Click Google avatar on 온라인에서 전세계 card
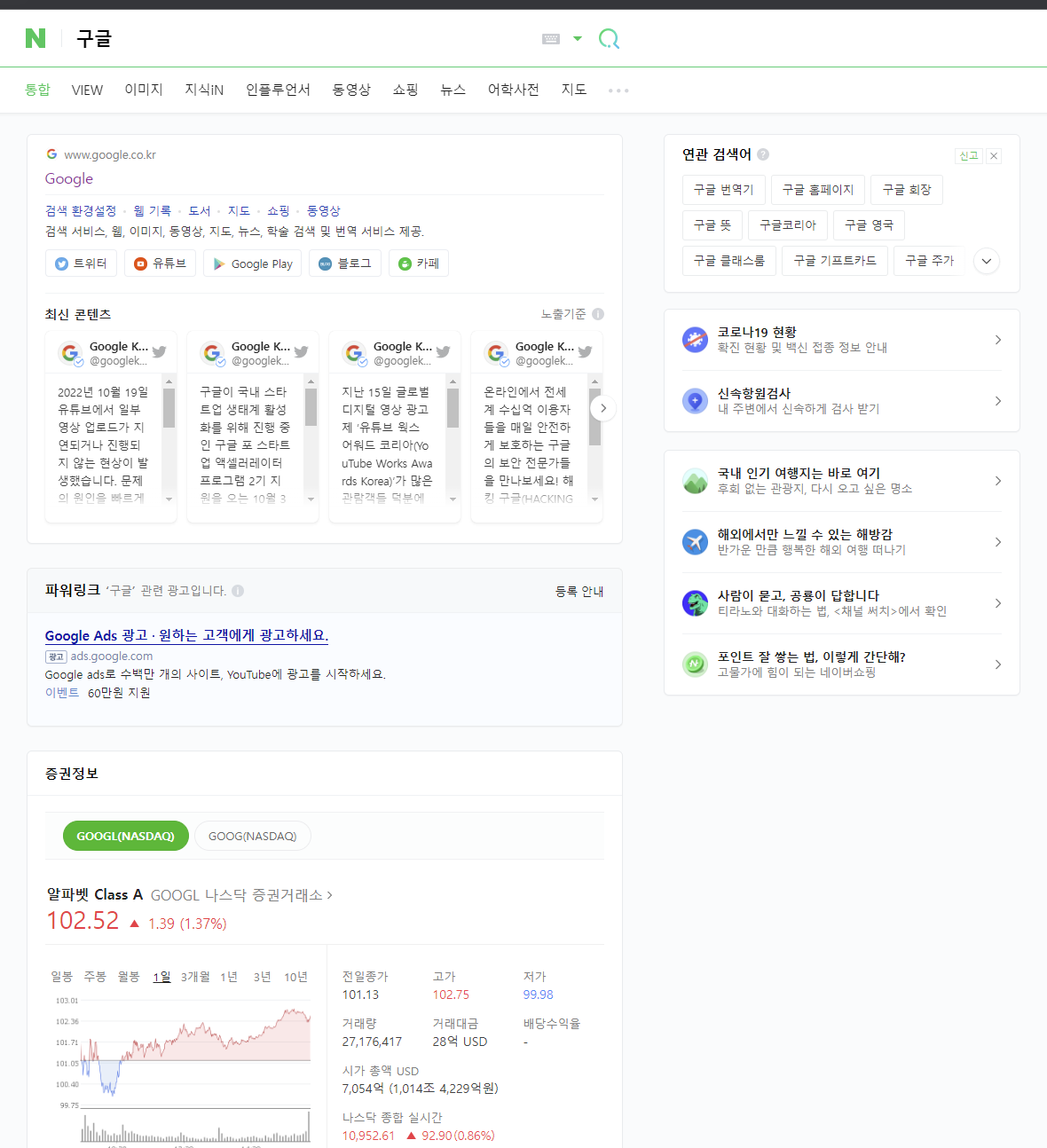 click(x=496, y=353)
